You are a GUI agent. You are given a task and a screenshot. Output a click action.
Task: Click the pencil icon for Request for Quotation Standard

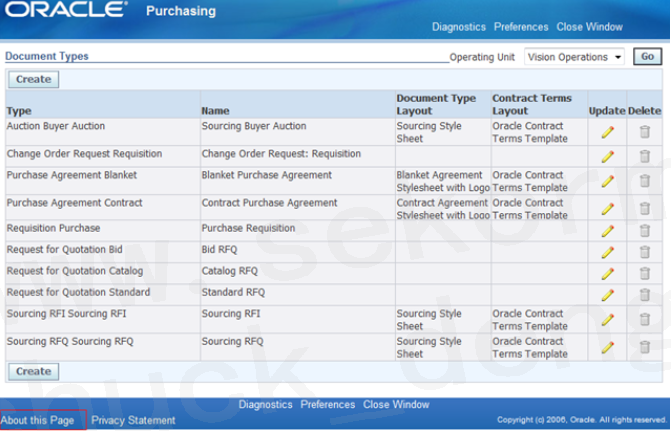[608, 295]
